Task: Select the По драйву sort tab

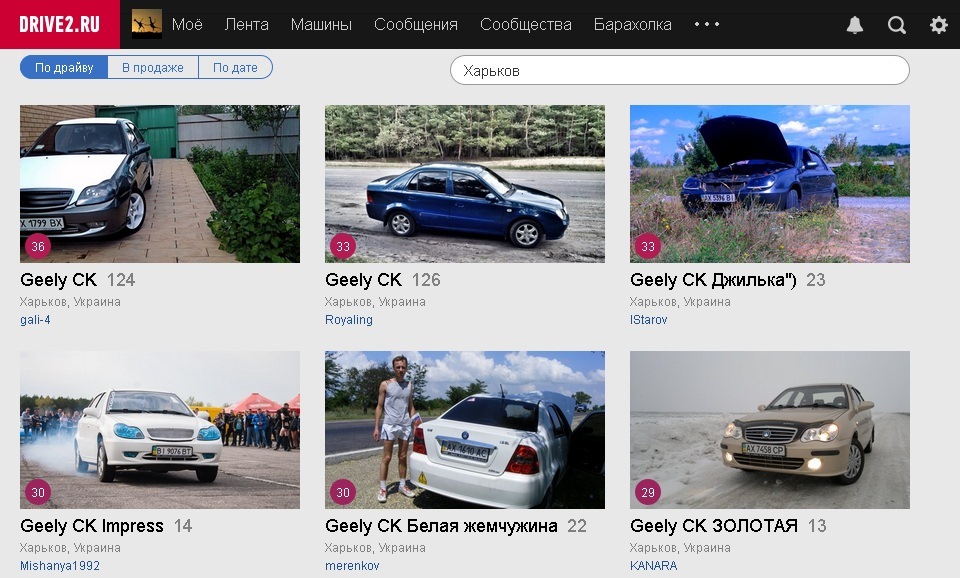Action: pyautogui.click(x=64, y=67)
